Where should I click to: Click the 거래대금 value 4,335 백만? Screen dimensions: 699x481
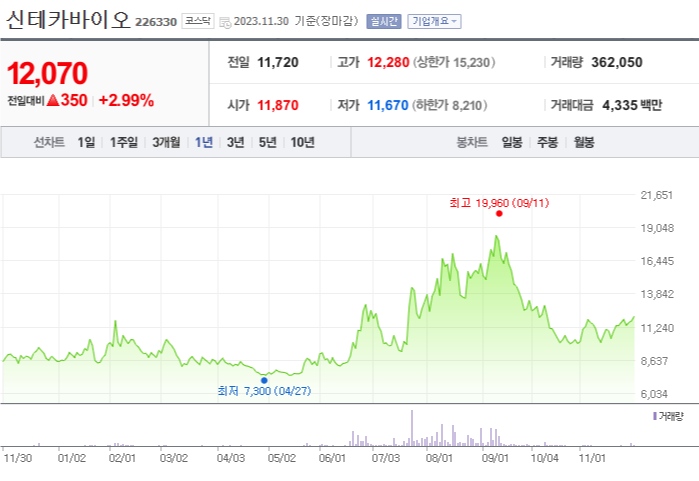632,105
